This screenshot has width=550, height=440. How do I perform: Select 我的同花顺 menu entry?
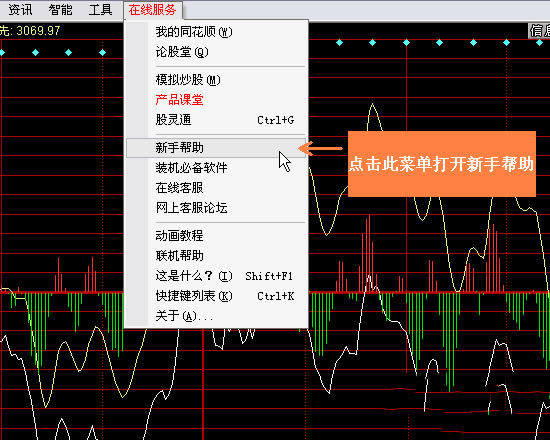(x=216, y=32)
